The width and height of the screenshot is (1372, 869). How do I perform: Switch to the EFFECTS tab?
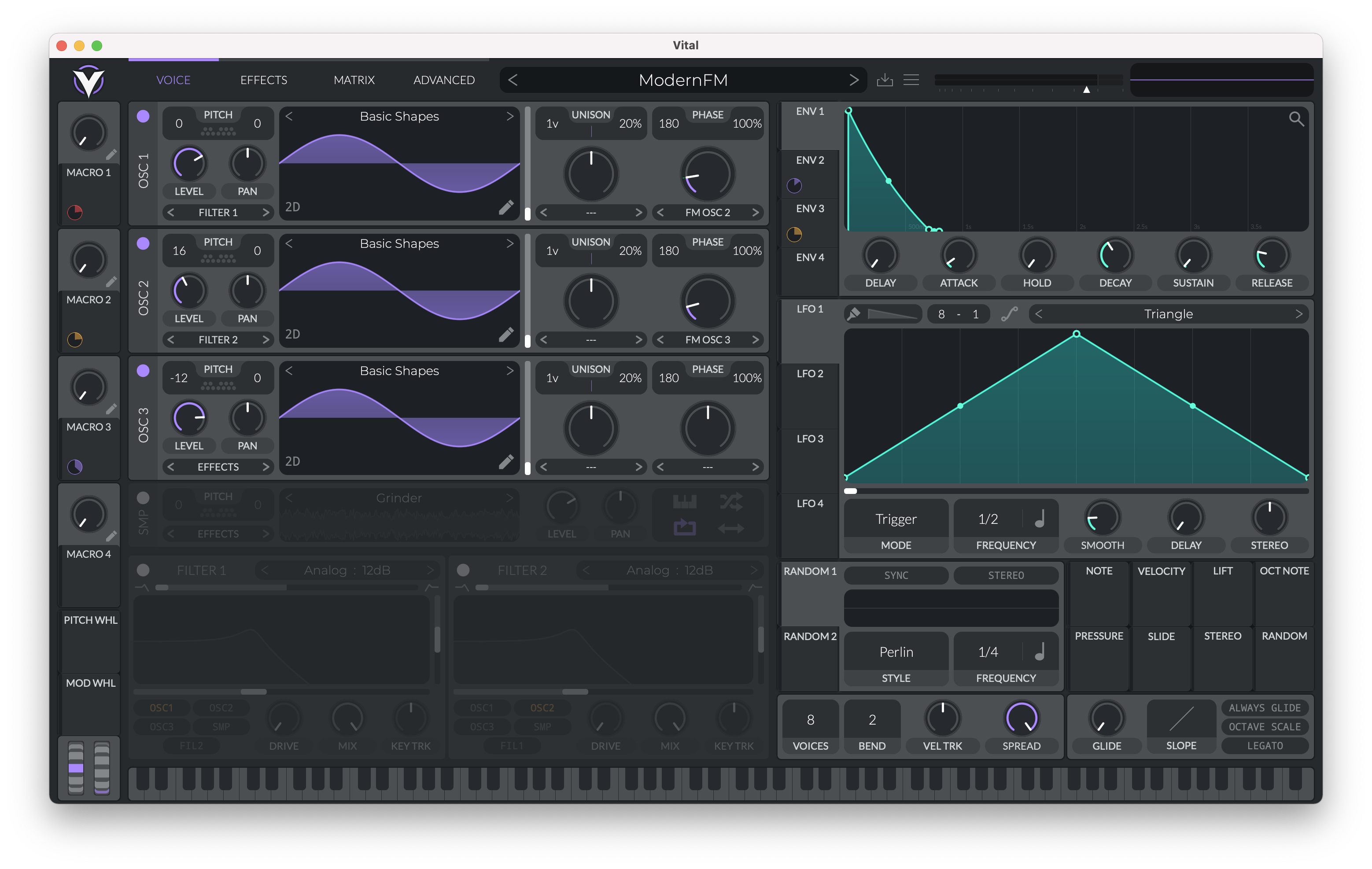pos(263,80)
